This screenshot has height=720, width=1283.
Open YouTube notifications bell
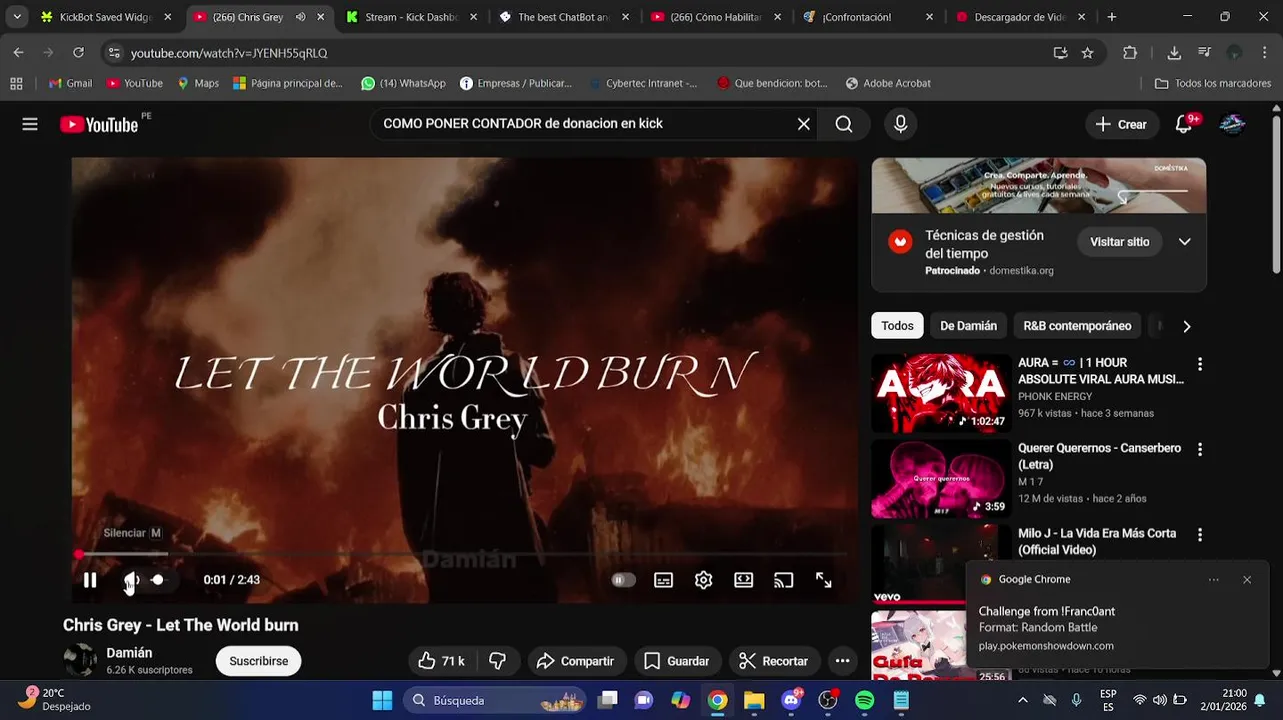click(x=1184, y=124)
